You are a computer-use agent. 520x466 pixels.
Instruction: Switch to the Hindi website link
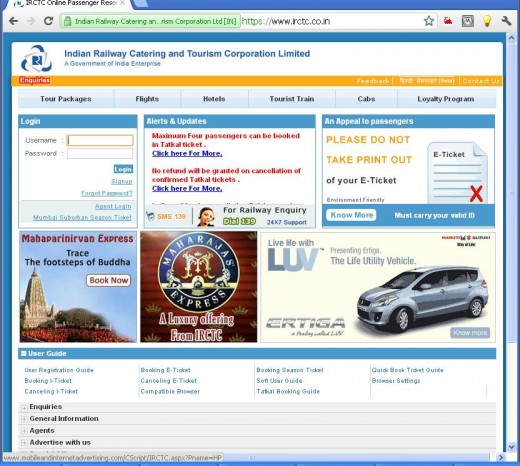click(x=426, y=81)
